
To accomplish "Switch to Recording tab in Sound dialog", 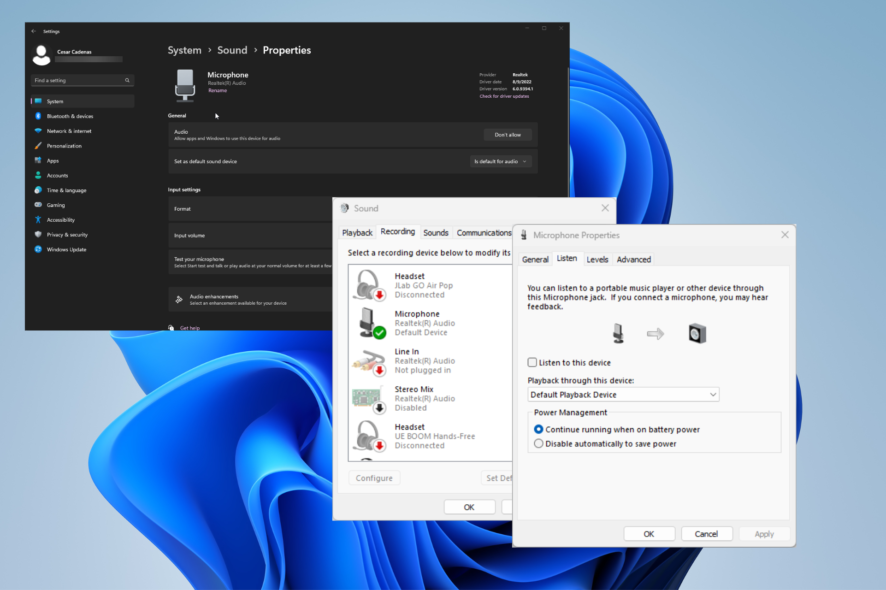I will coord(398,231).
